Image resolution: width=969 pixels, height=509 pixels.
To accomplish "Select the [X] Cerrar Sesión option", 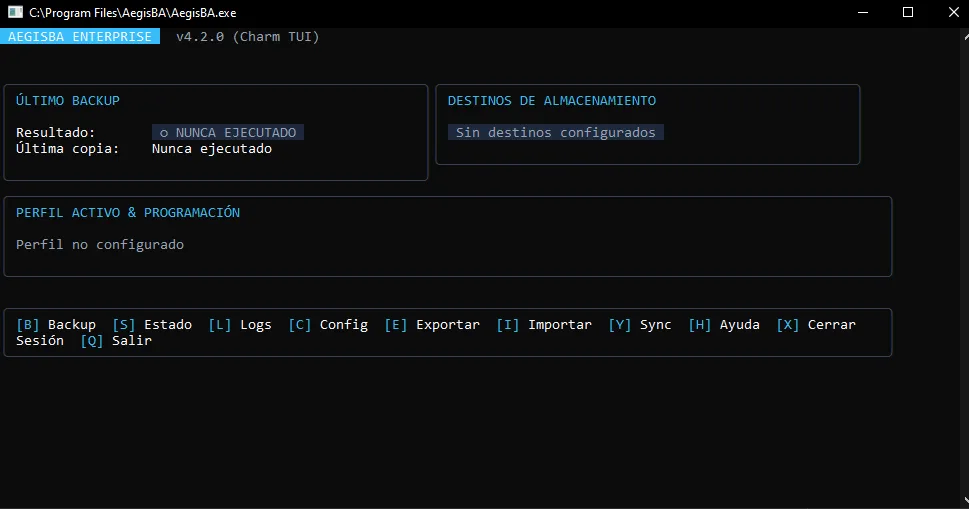I will [816, 325].
